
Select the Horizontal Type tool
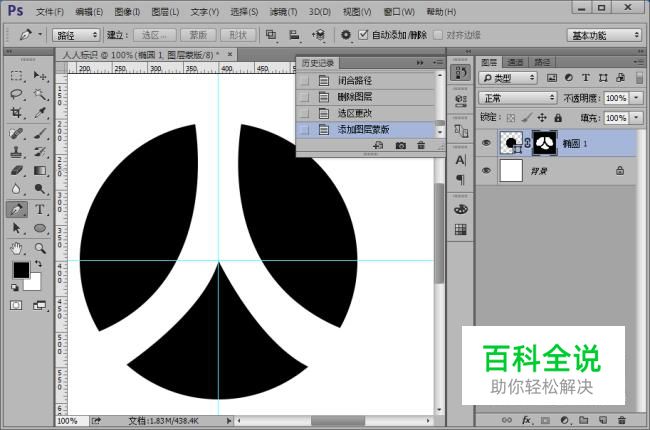40,209
